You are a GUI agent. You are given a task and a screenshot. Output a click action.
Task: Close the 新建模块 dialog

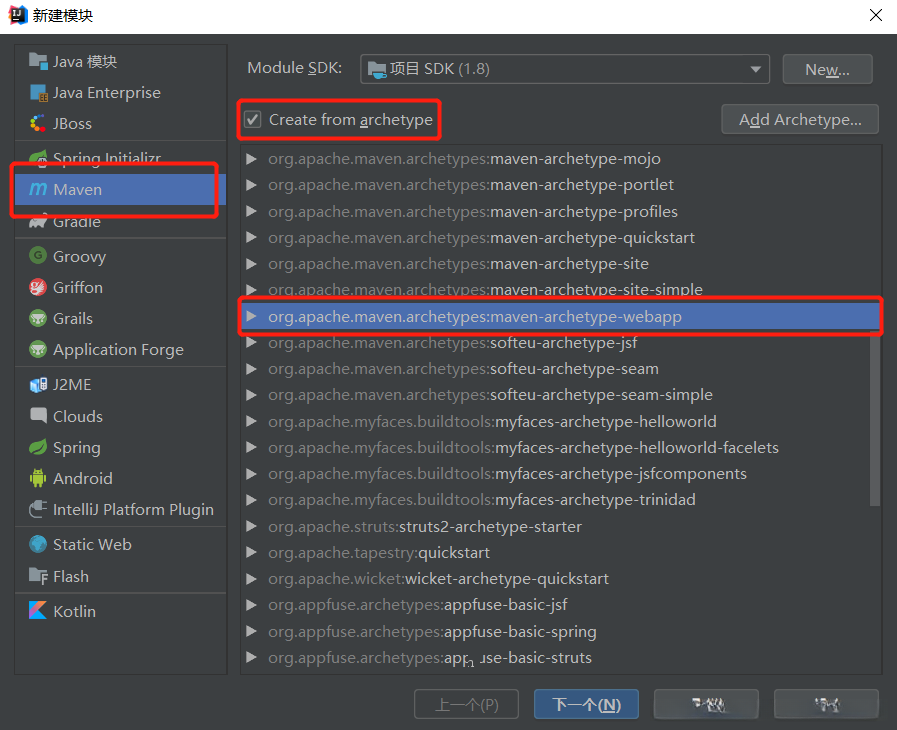coord(876,15)
